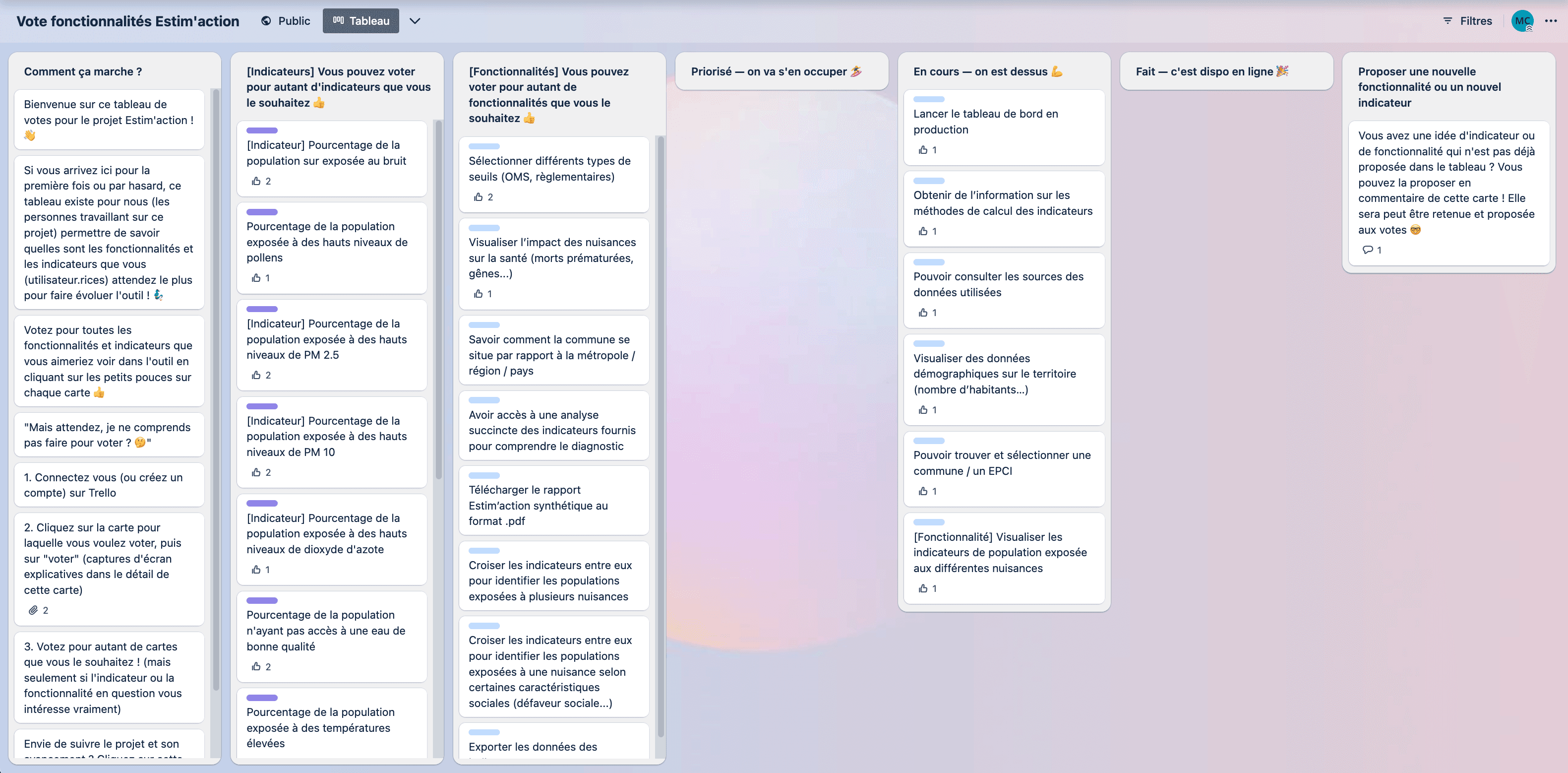This screenshot has width=1568, height=773.
Task: Click the comment bubble icon on 'Vous avez une idée' card
Action: (1368, 250)
